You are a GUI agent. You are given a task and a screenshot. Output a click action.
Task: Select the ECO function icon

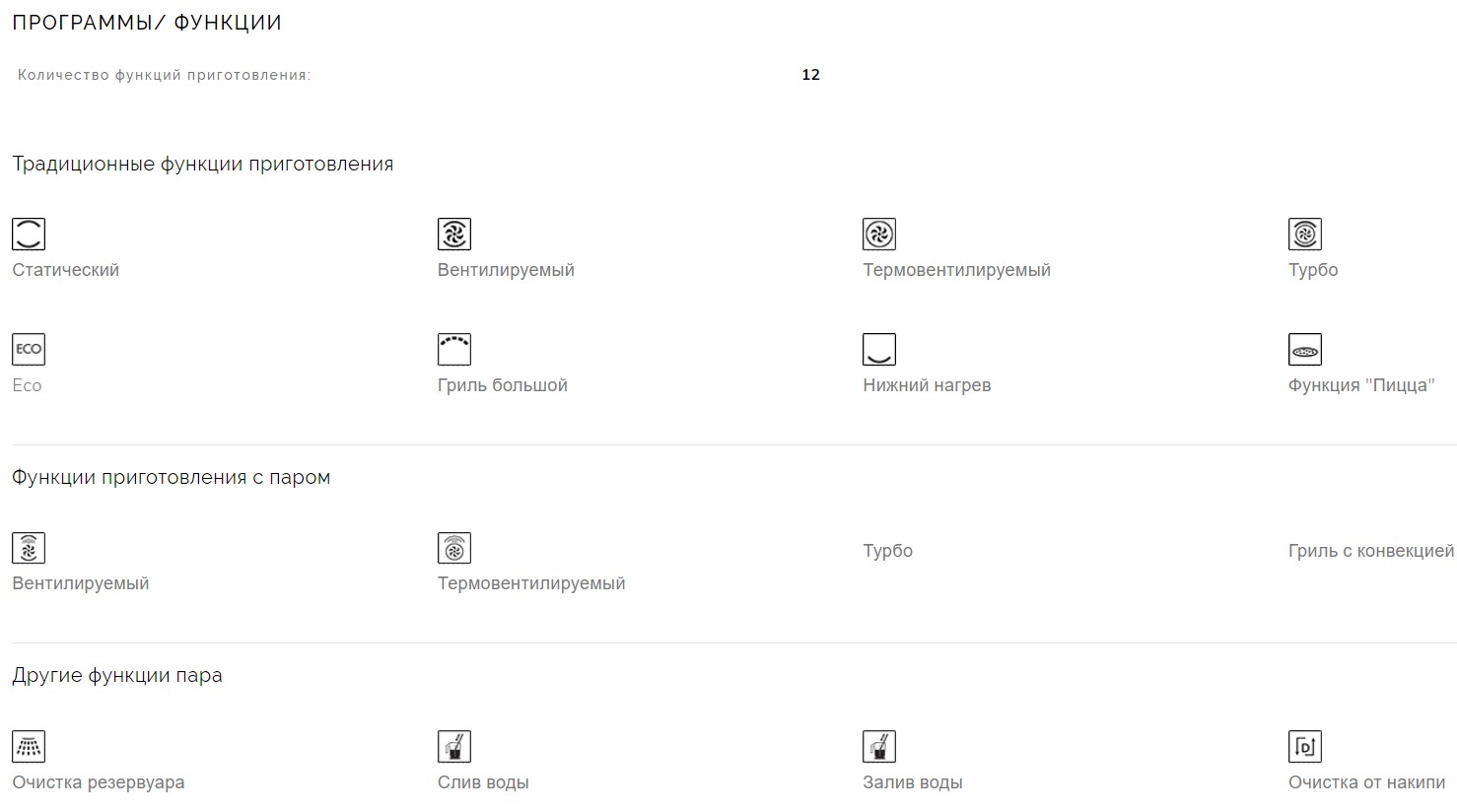(x=29, y=350)
